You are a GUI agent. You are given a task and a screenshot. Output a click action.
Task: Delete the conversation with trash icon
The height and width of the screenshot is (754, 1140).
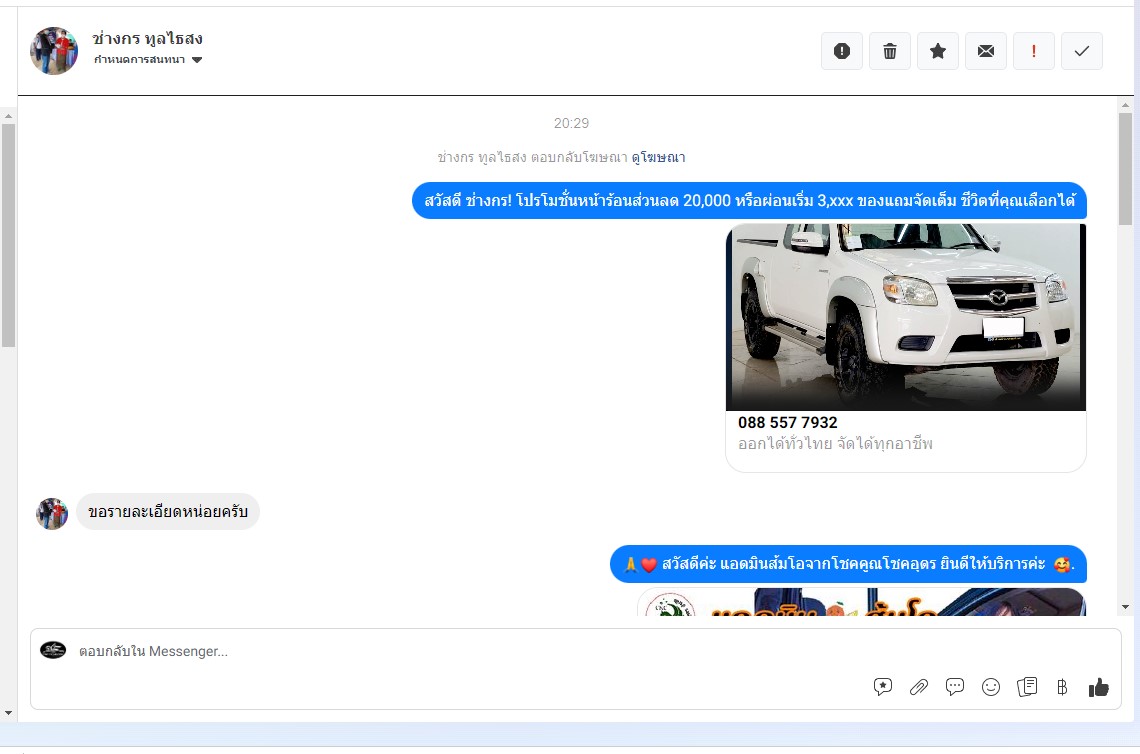click(x=889, y=51)
